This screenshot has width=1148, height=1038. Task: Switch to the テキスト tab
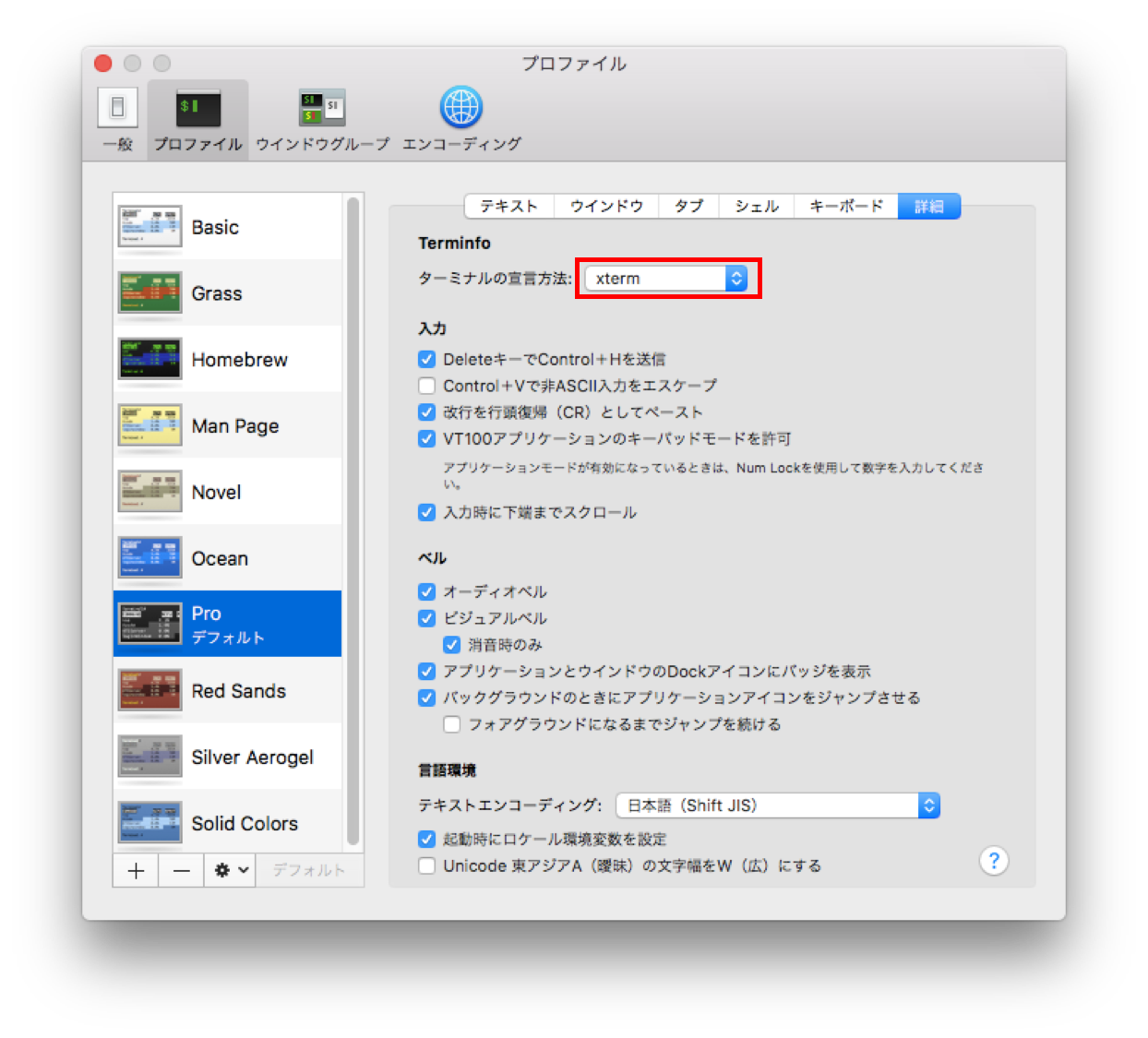click(508, 206)
